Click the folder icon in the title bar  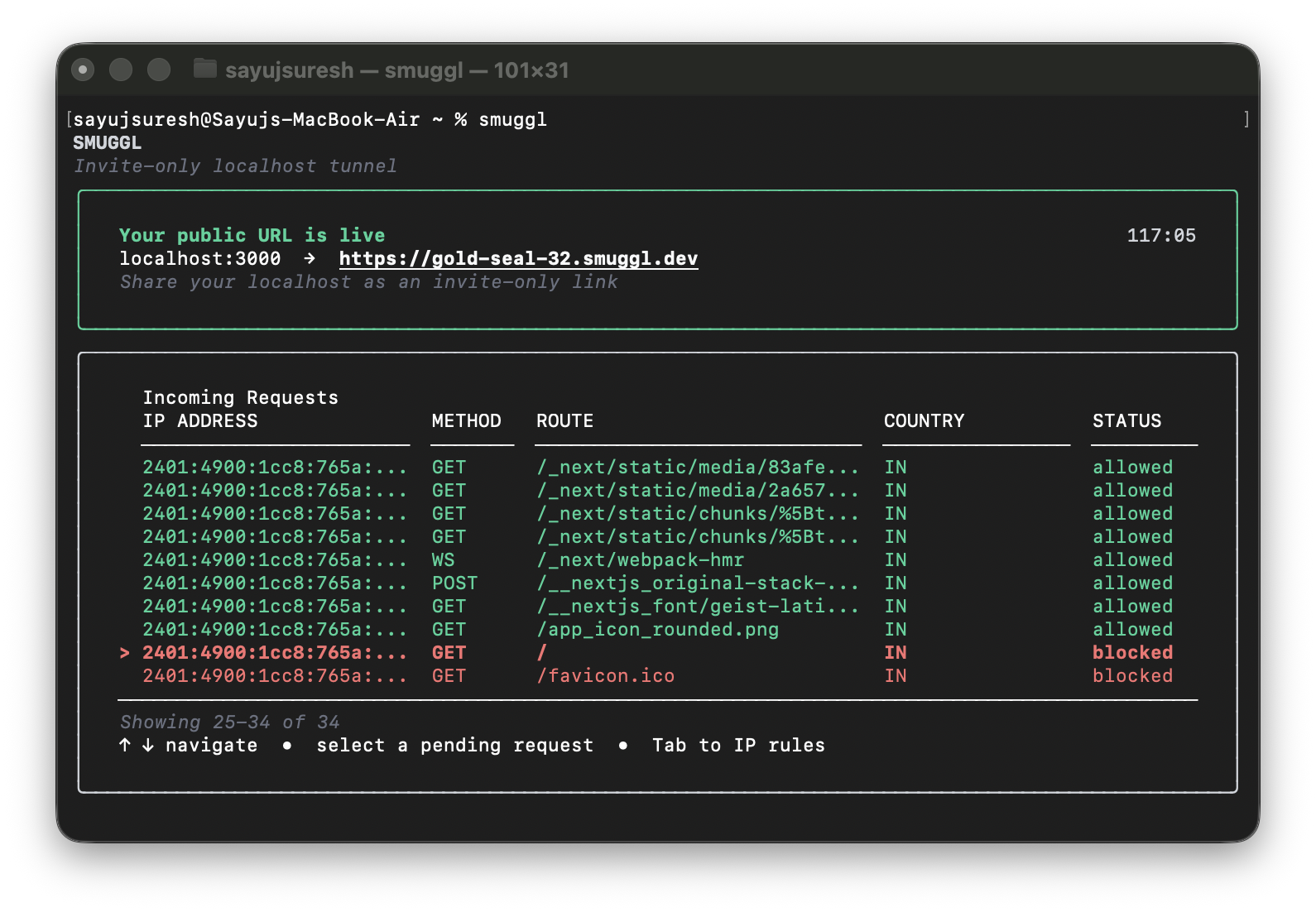204,69
